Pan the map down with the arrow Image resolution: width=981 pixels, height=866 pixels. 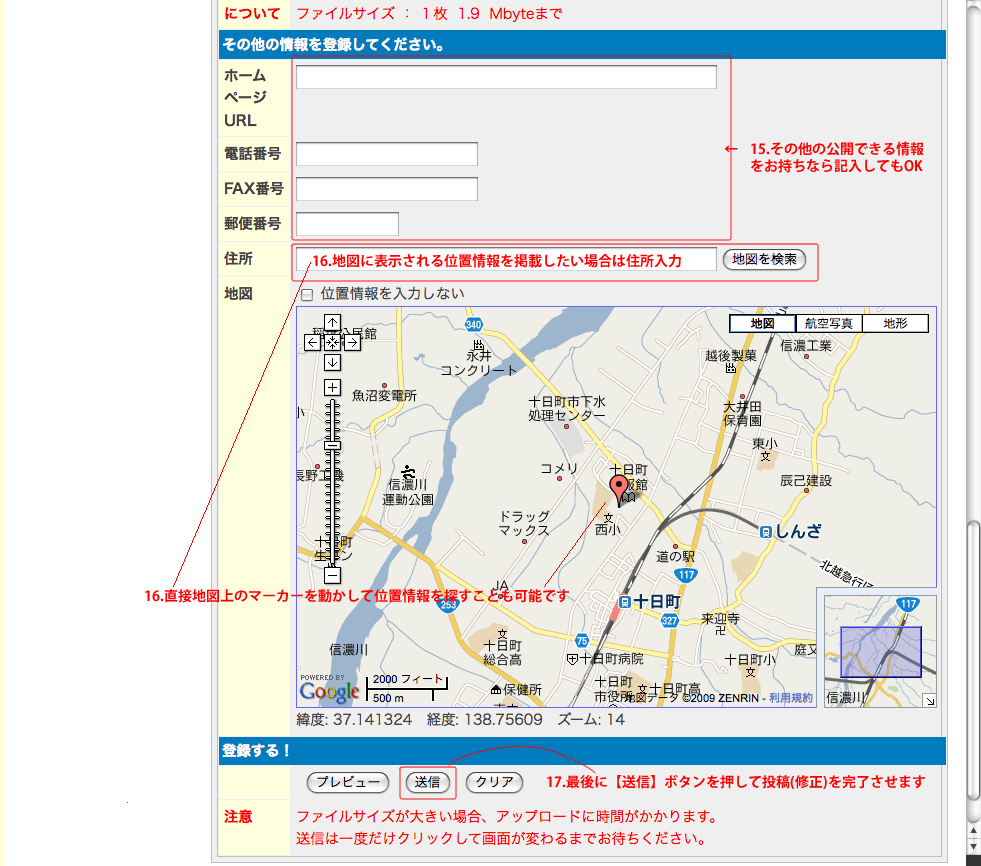[x=332, y=362]
